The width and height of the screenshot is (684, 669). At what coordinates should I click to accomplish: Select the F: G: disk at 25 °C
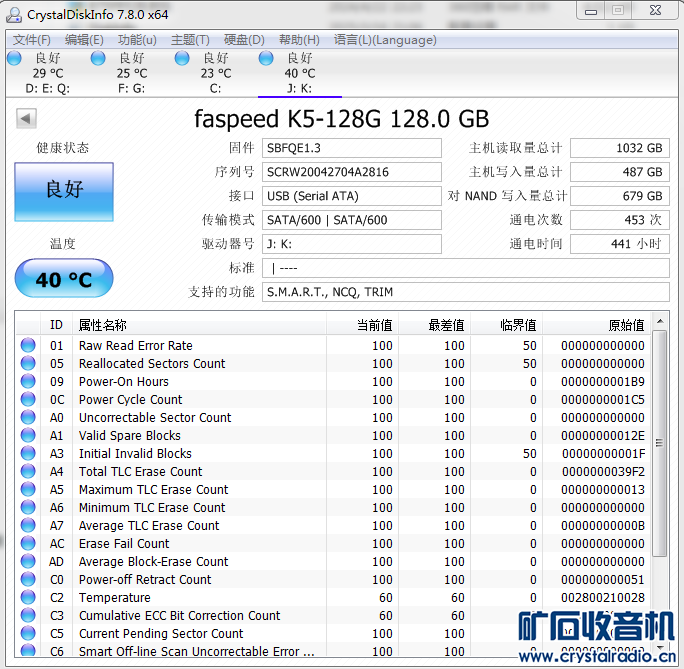coord(131,72)
